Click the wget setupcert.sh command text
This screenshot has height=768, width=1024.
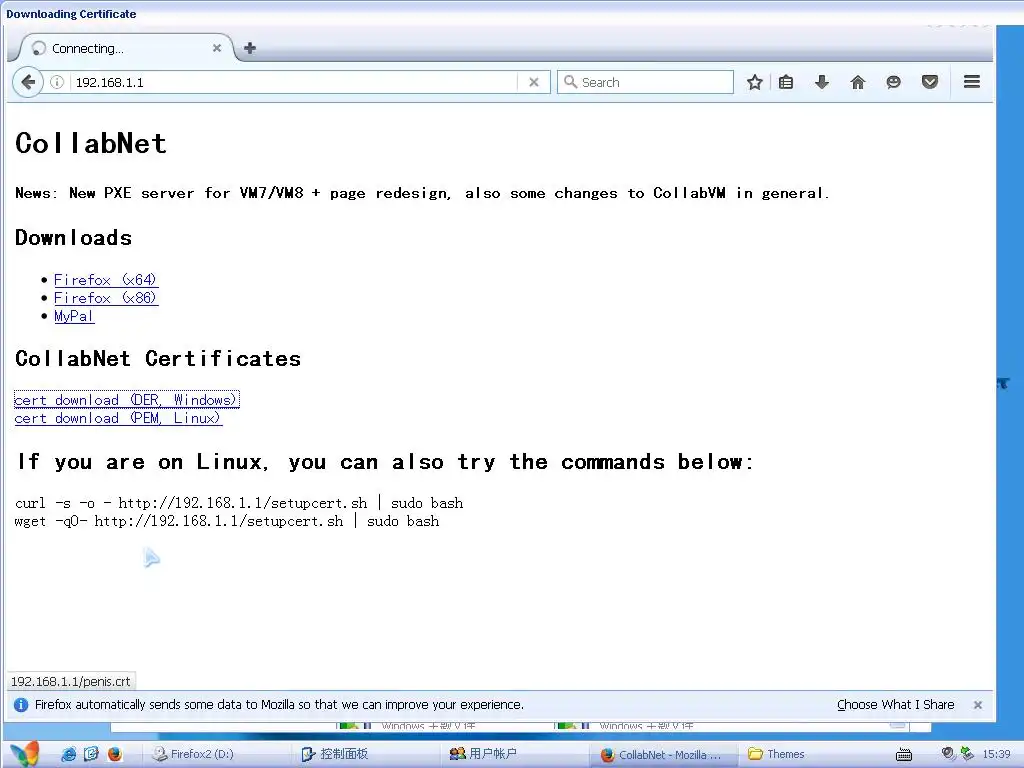(x=227, y=521)
